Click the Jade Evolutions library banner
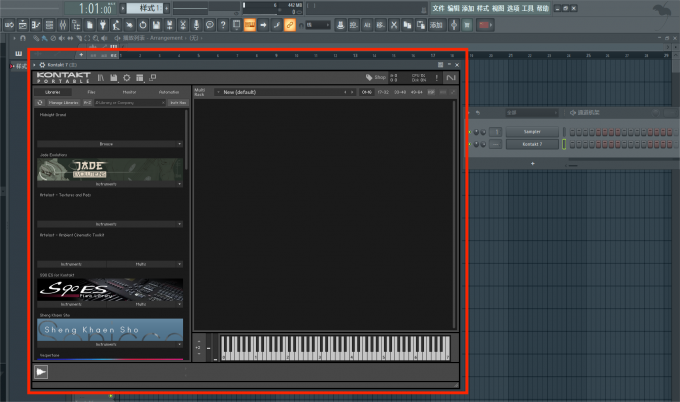Screen dimensions: 680x402 [x=110, y=170]
